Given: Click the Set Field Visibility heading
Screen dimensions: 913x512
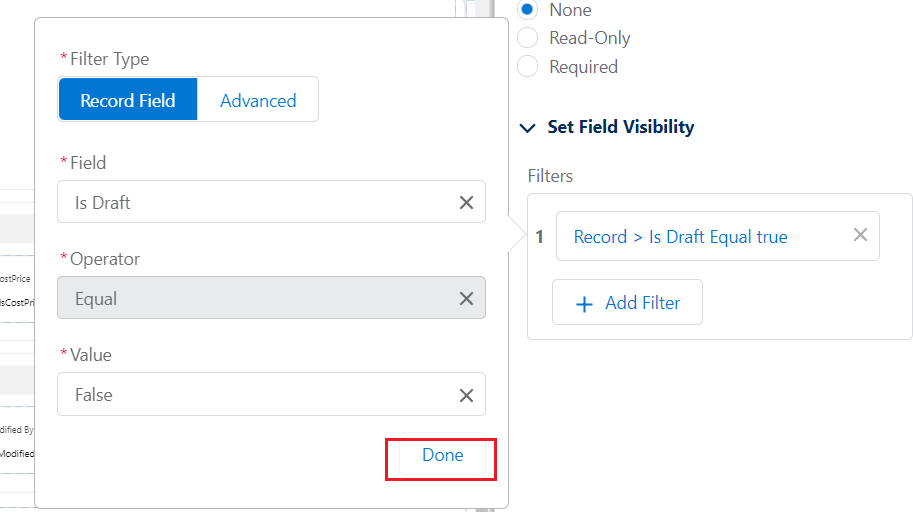Looking at the screenshot, I should (x=621, y=127).
